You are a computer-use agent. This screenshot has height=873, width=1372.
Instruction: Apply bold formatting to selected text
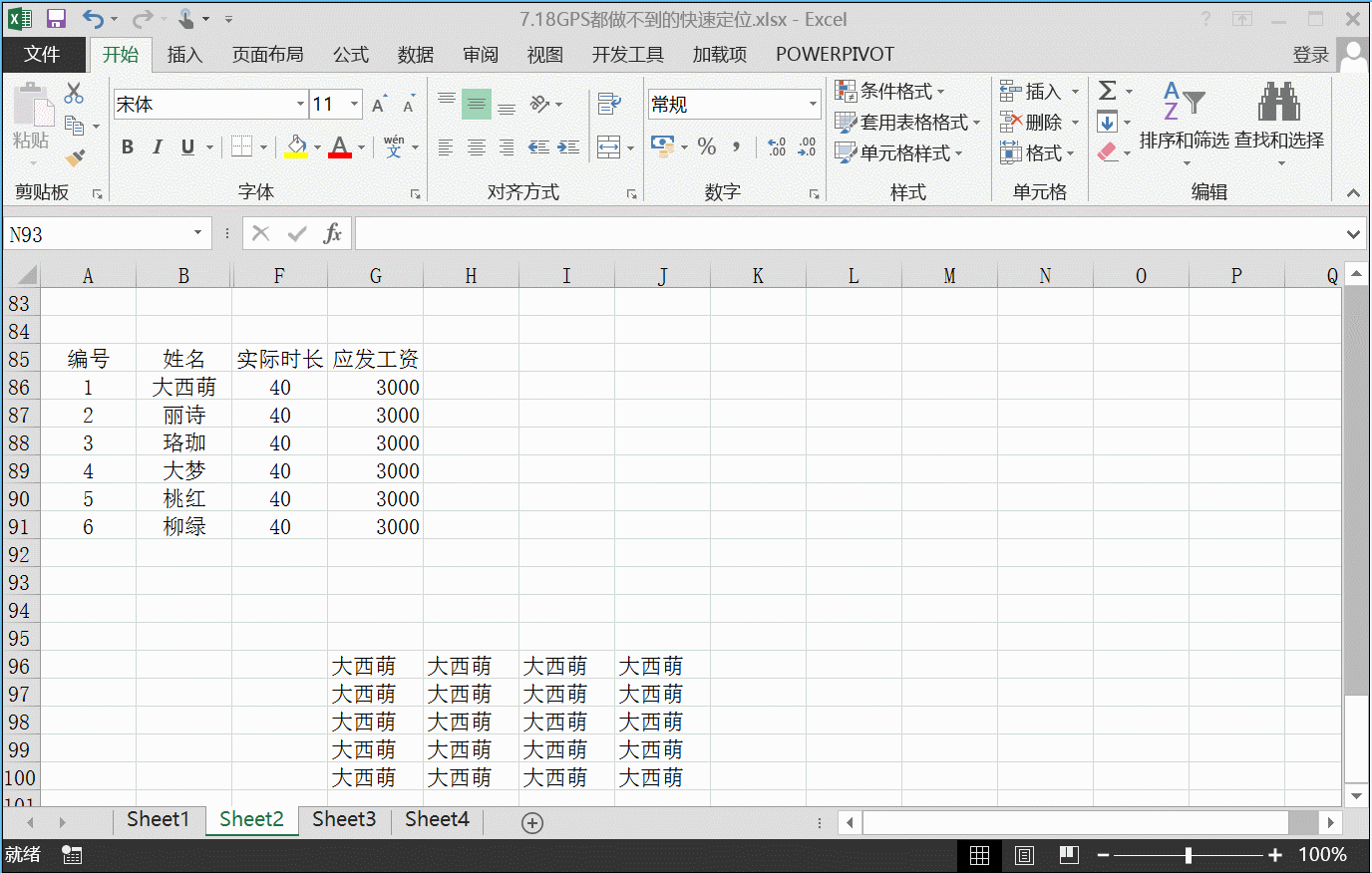click(x=127, y=146)
